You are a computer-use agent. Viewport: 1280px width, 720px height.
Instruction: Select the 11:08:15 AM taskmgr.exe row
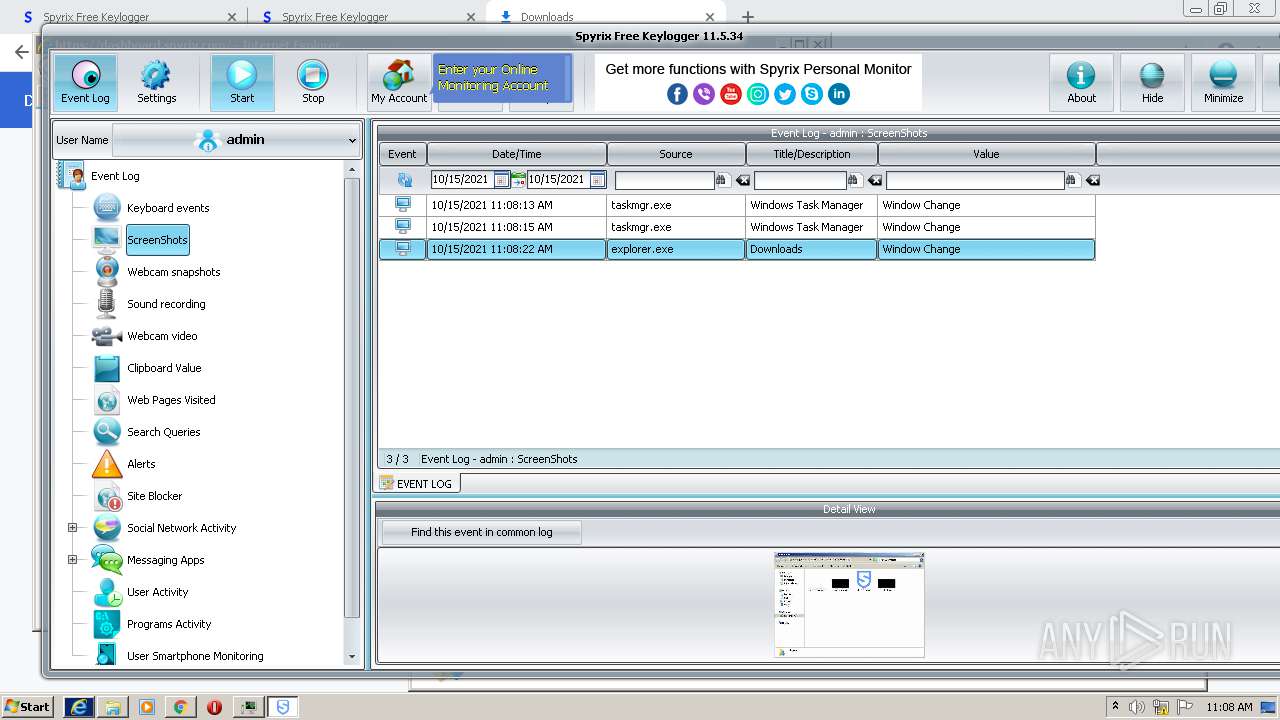pyautogui.click(x=737, y=227)
